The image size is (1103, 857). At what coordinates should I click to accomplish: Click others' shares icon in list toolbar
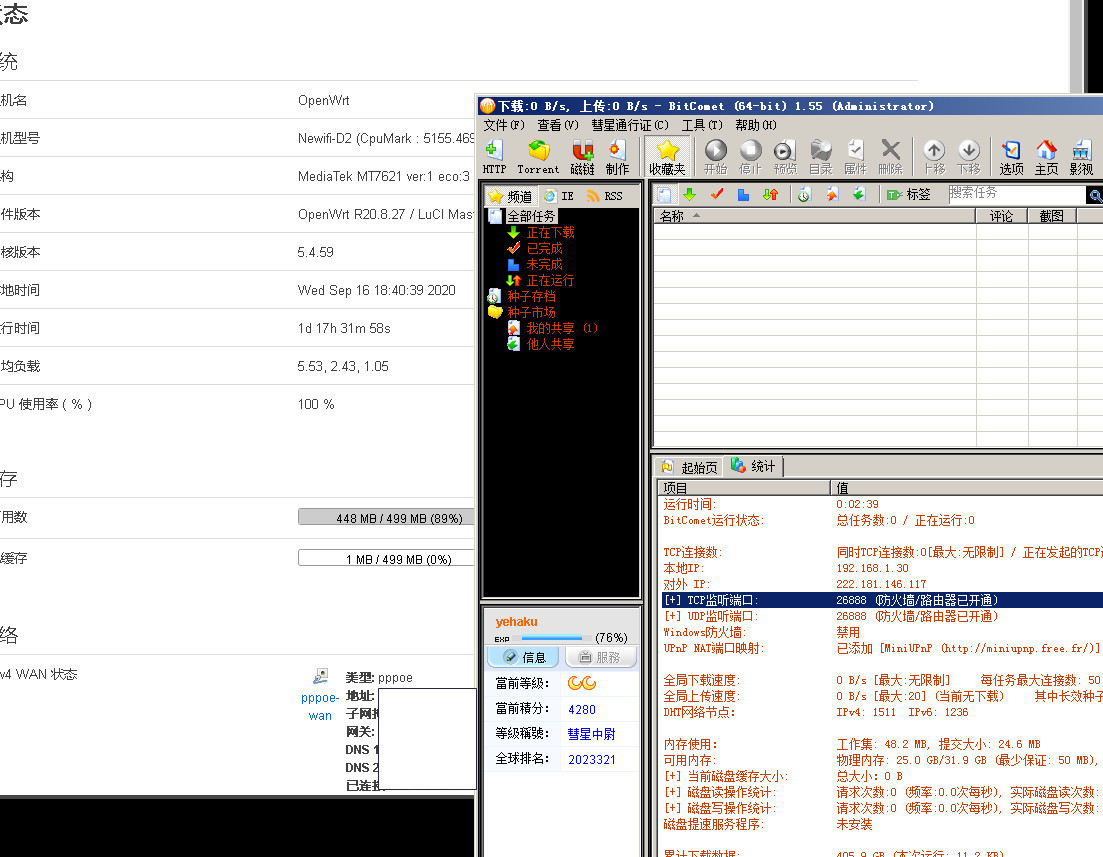point(859,194)
